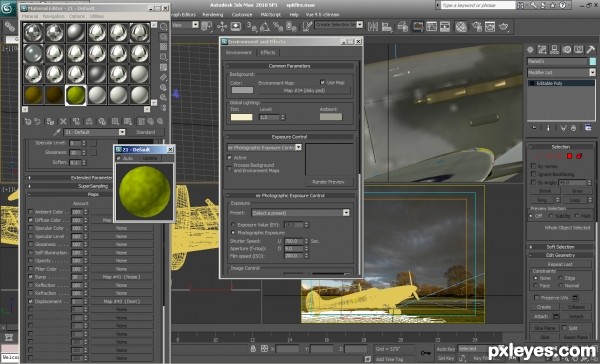Click the 3ds Max application logo button
600x364 pixels.
pyautogui.click(x=8, y=8)
